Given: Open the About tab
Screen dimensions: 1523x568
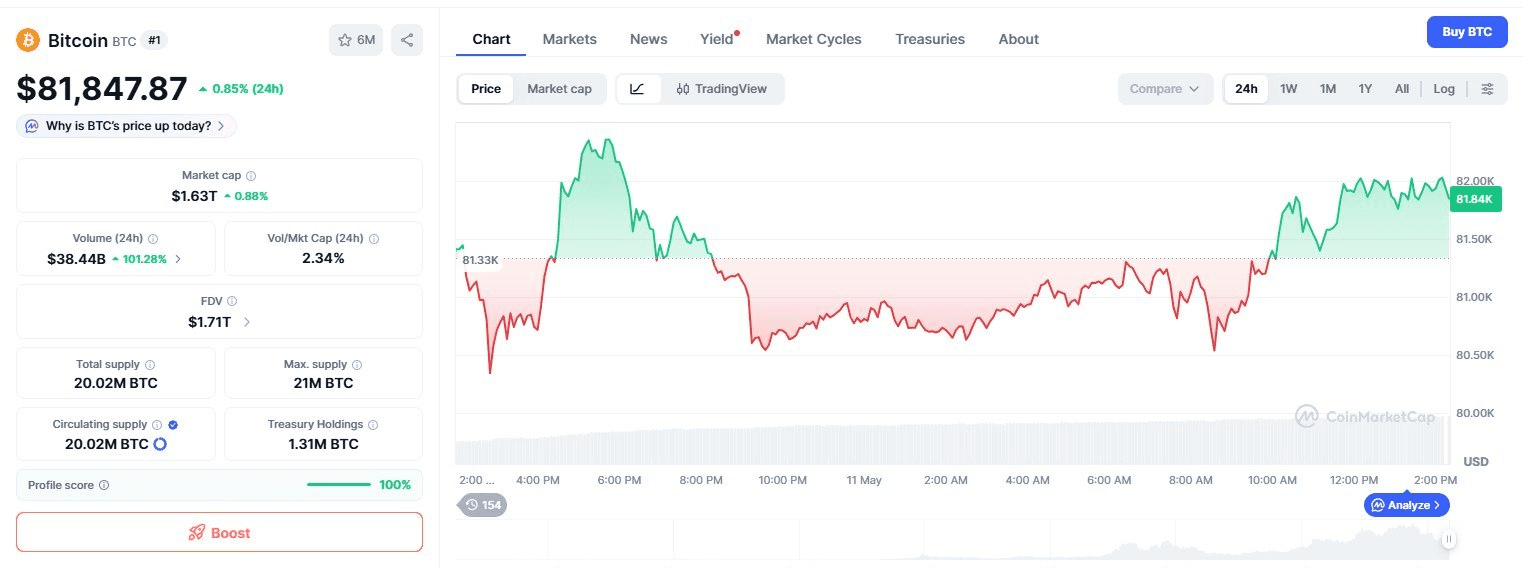Looking at the screenshot, I should [x=1019, y=39].
